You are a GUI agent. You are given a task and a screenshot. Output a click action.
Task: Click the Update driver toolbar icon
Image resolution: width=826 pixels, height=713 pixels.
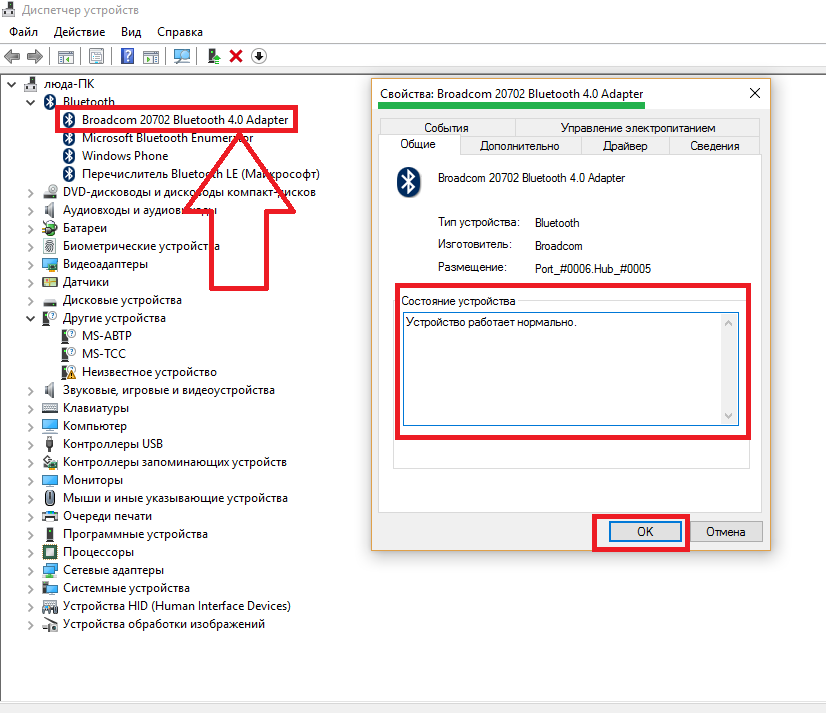(x=213, y=56)
